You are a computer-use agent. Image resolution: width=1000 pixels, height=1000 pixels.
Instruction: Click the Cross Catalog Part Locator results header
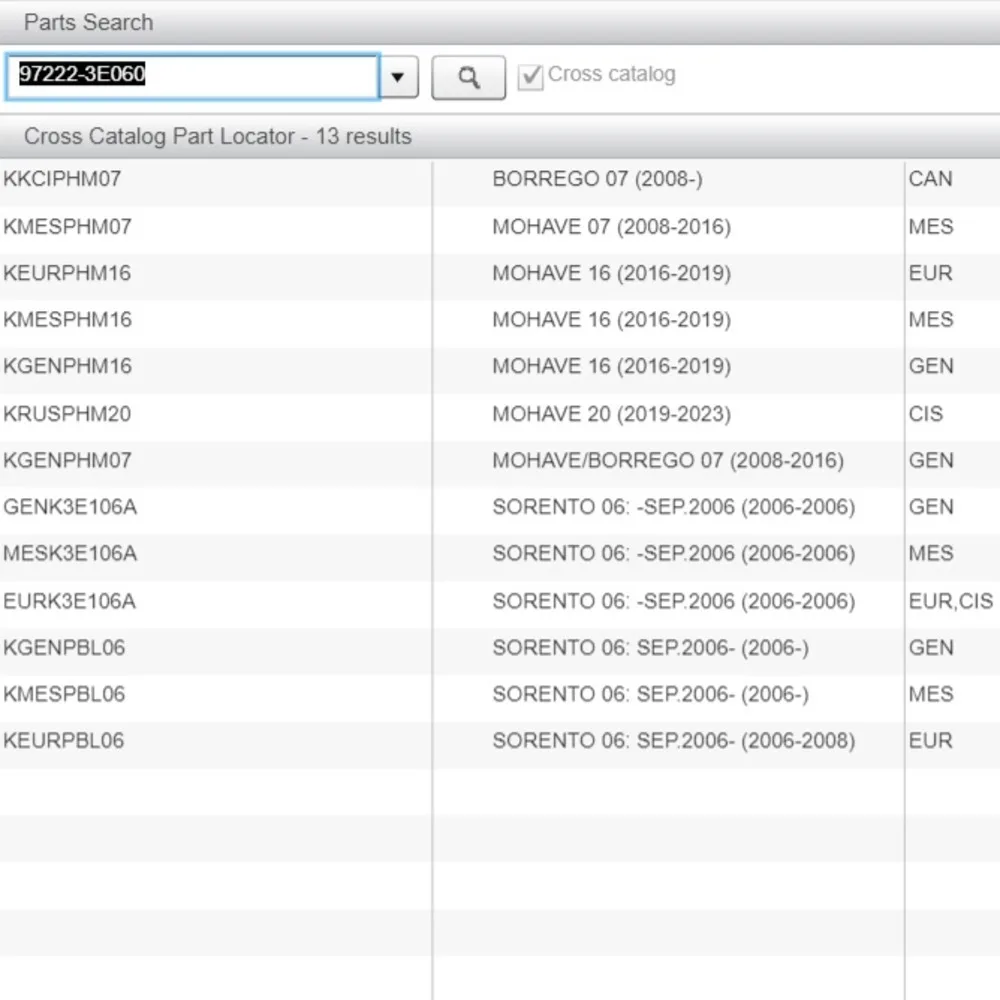coord(500,136)
